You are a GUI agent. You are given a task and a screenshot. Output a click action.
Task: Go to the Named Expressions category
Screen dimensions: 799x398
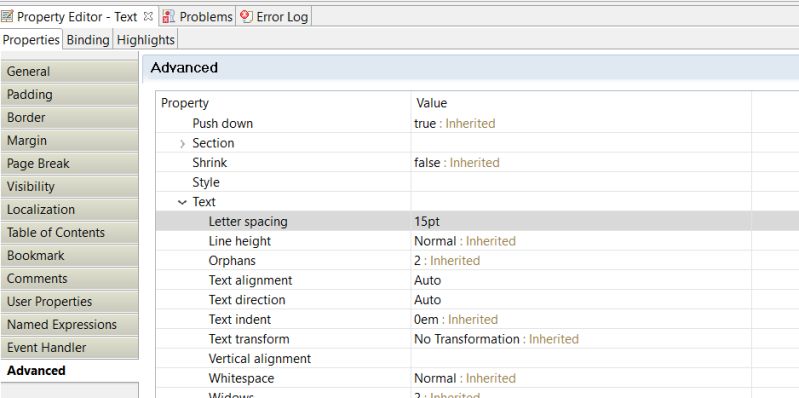tap(69, 325)
